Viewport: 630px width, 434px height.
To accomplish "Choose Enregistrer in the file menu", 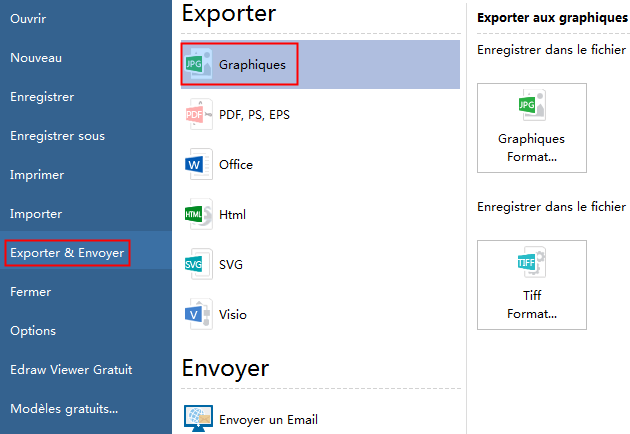I will click(42, 97).
